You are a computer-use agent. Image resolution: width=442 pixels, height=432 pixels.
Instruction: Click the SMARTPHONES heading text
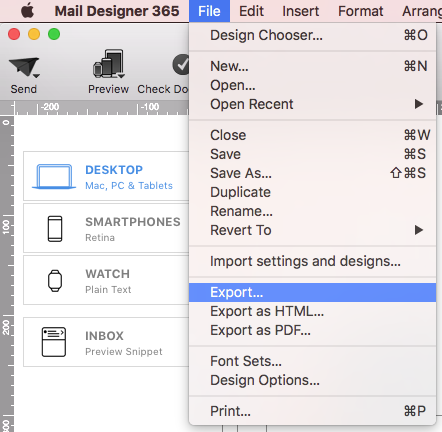click(x=133, y=222)
